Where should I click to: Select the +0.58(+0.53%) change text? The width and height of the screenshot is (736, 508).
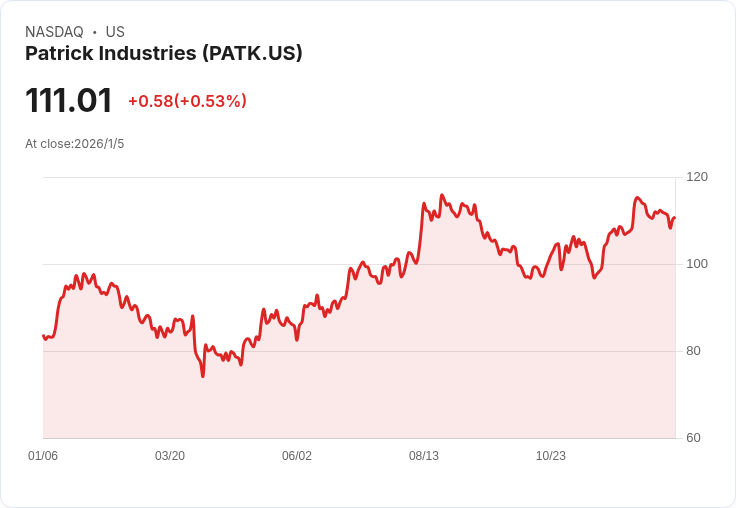click(x=187, y=101)
